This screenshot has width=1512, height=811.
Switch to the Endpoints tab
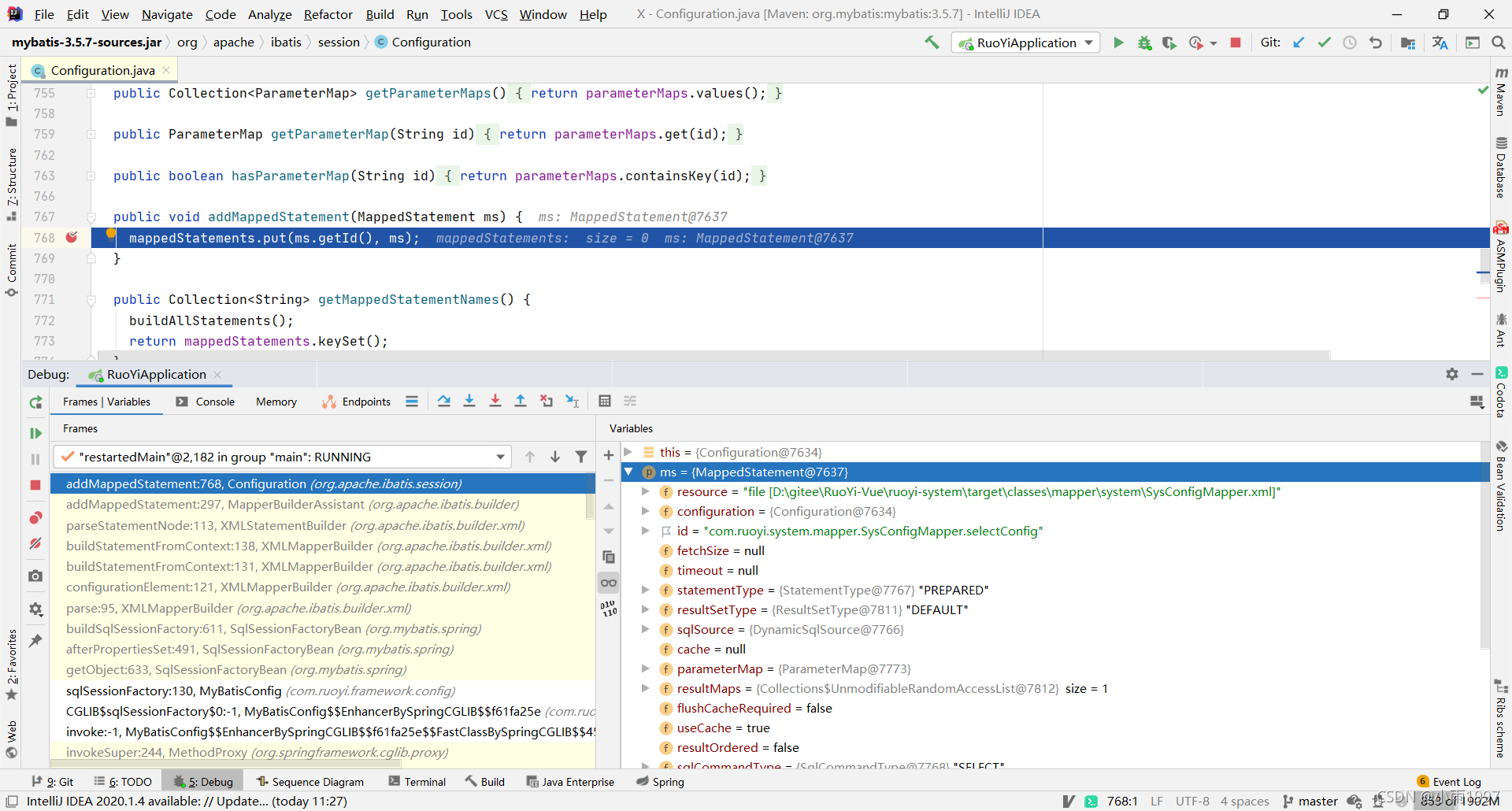[x=357, y=402]
